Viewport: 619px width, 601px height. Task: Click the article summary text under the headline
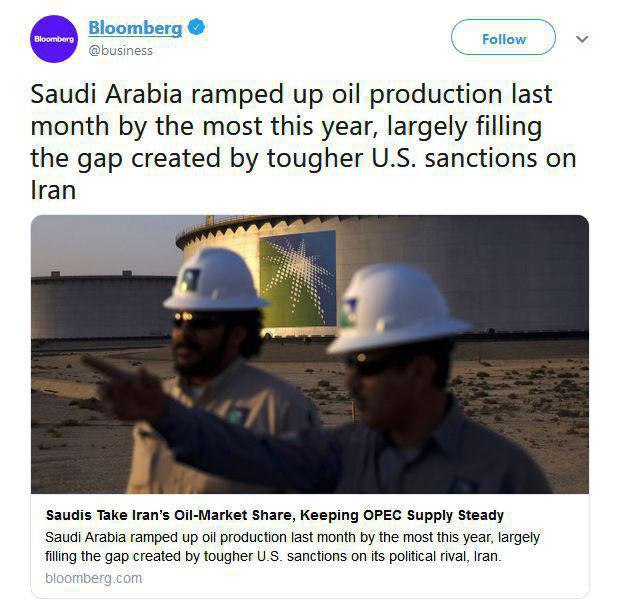(x=293, y=546)
